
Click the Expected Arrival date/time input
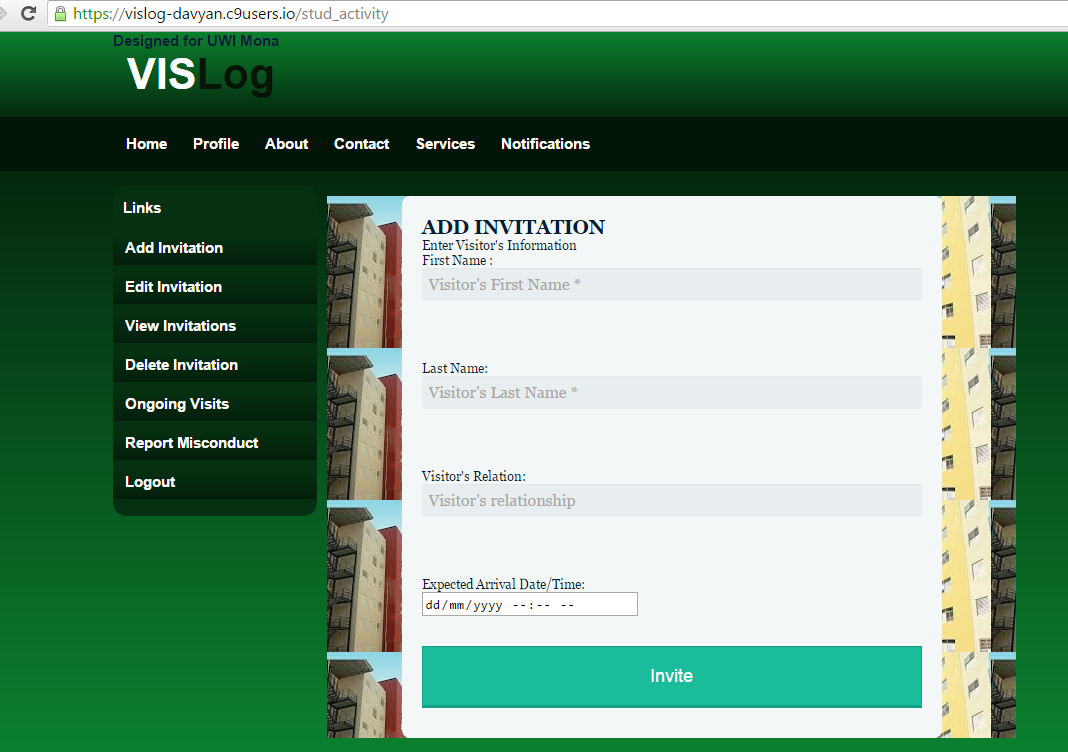(x=530, y=604)
